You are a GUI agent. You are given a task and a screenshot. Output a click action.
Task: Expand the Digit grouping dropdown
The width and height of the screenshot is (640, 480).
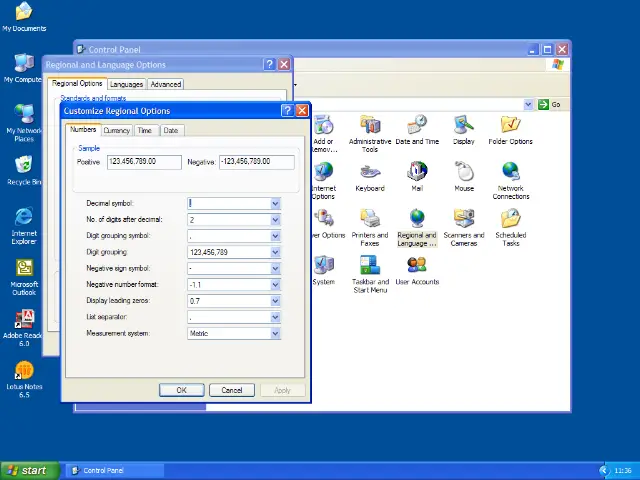[275, 252]
